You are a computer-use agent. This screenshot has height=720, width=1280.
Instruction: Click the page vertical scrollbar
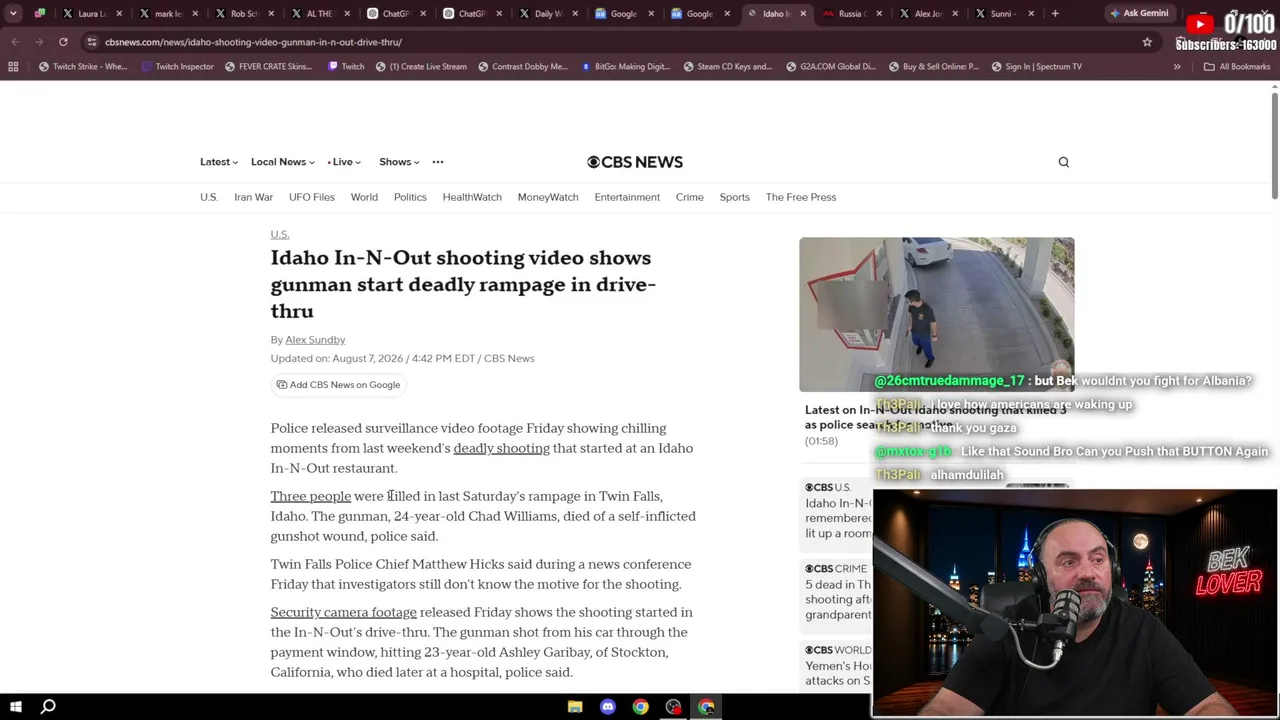coord(1275,145)
